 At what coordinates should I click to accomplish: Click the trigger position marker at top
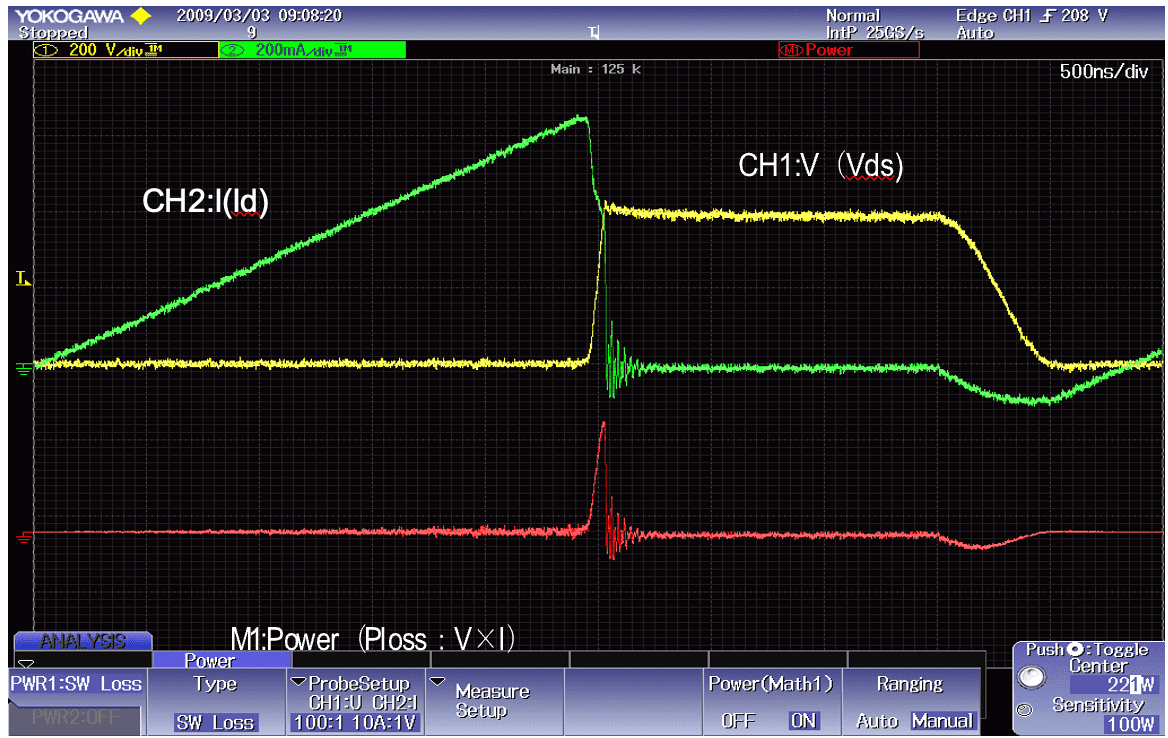pos(594,34)
